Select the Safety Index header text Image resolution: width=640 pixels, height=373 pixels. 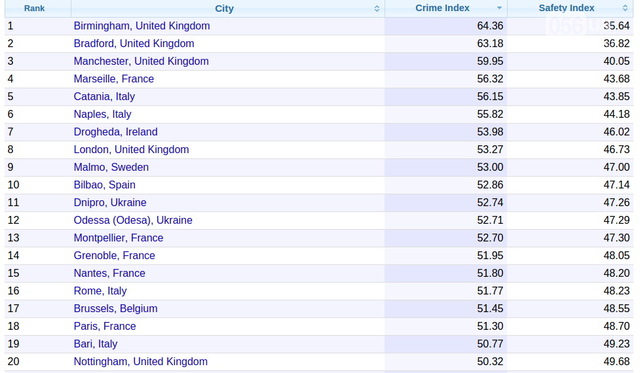point(567,8)
